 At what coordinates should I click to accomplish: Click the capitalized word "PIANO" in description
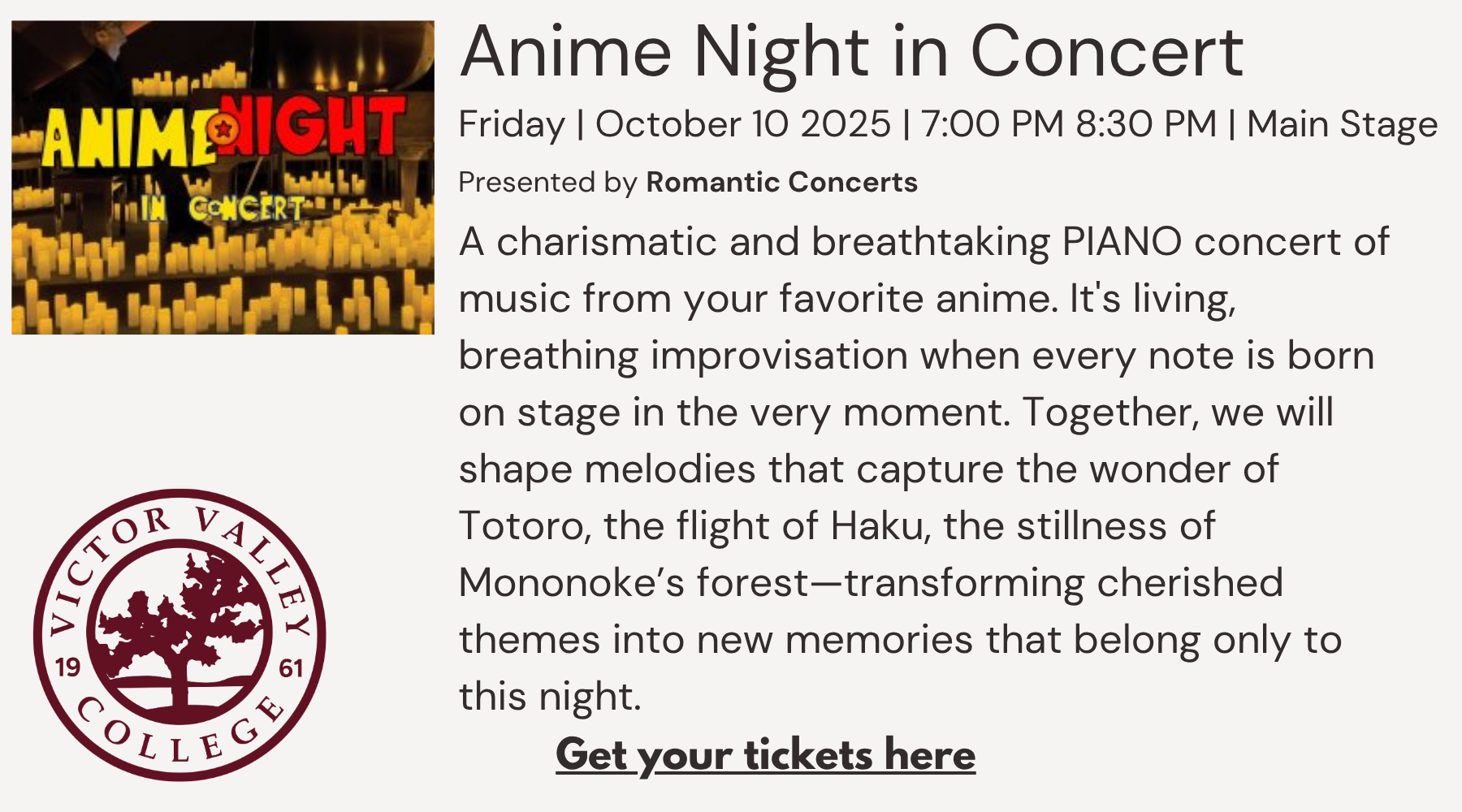(x=1122, y=242)
